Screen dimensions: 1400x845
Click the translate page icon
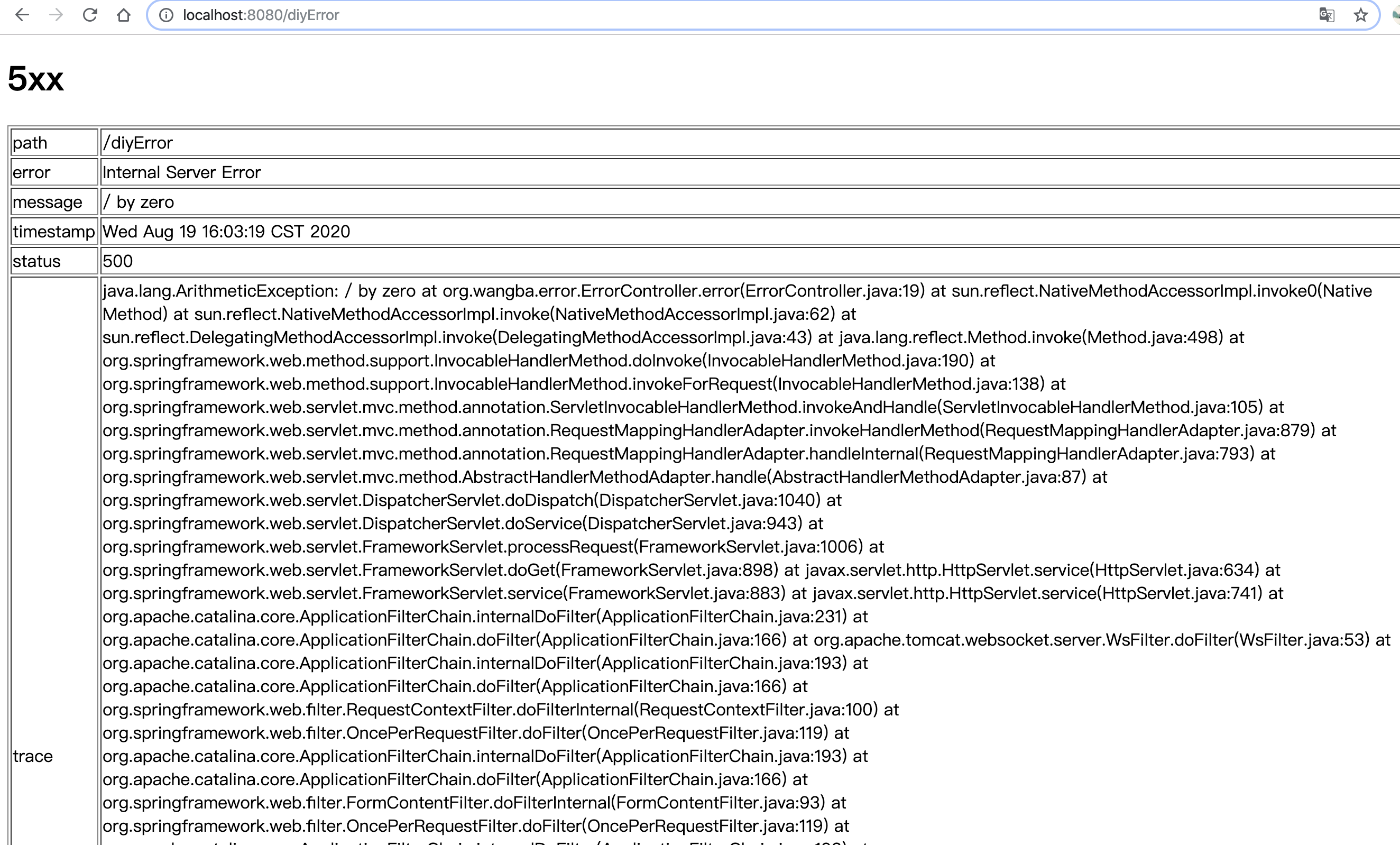click(1326, 15)
